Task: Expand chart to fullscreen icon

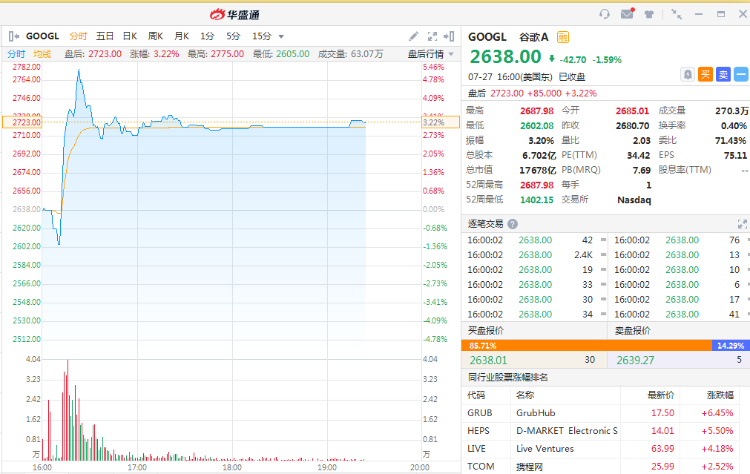Action: point(432,36)
